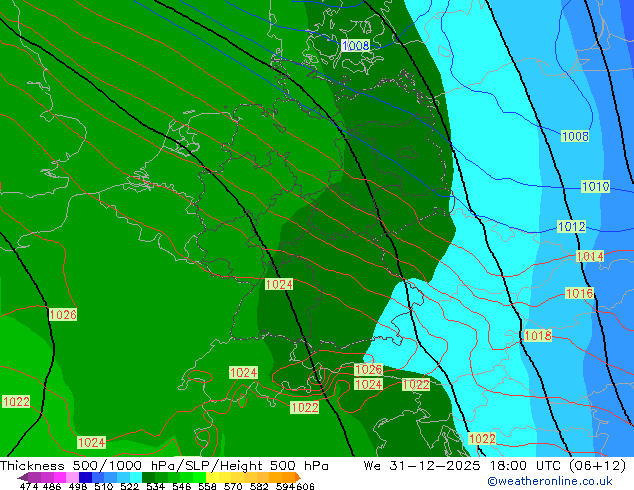This screenshot has height=490, width=634.
Task: Click the 546 value under the color scale
Action: [x=181, y=486]
